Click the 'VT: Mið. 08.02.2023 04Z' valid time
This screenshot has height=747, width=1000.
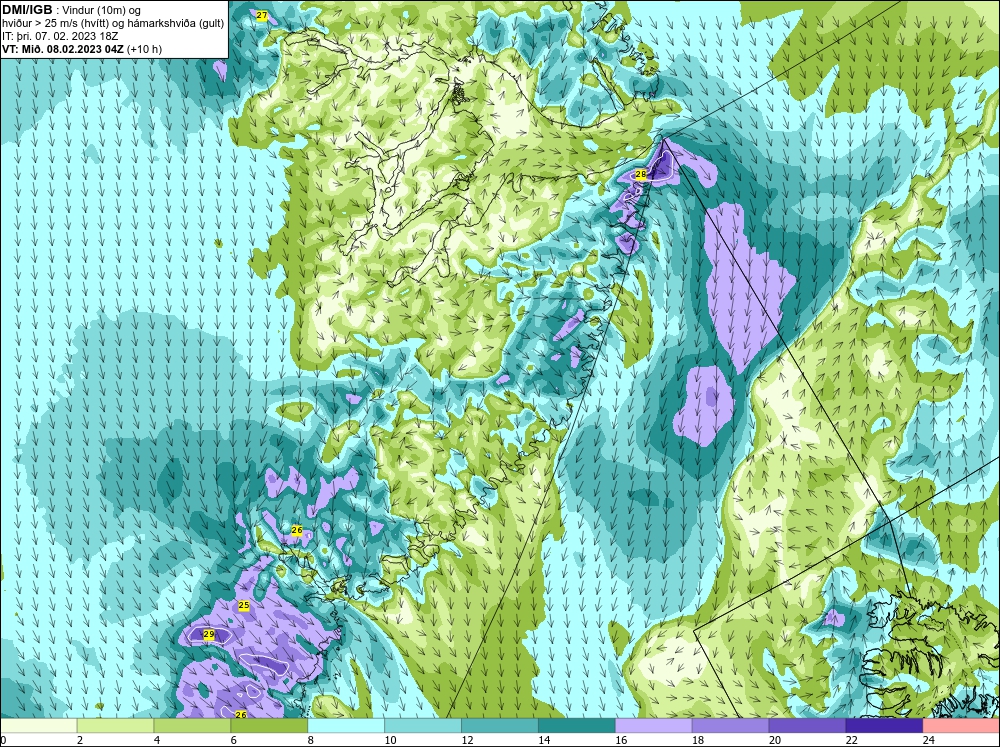[62, 49]
